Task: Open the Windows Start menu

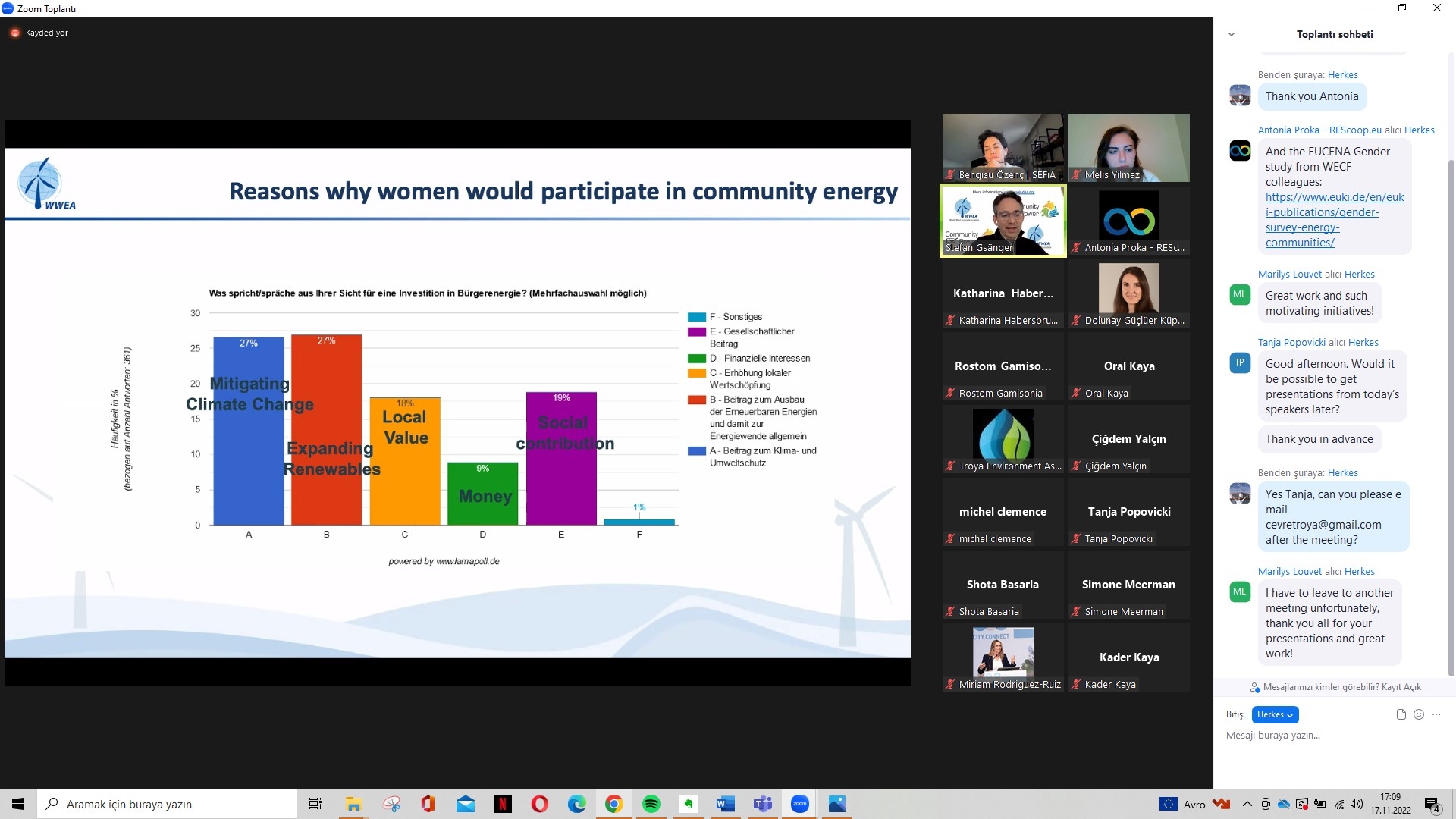Action: click(x=18, y=804)
